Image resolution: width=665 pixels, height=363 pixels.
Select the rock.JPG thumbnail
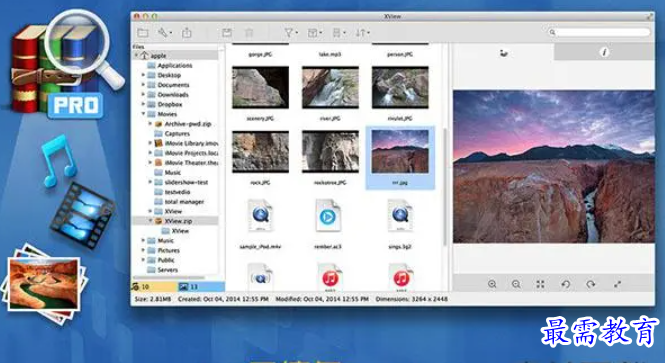point(260,152)
